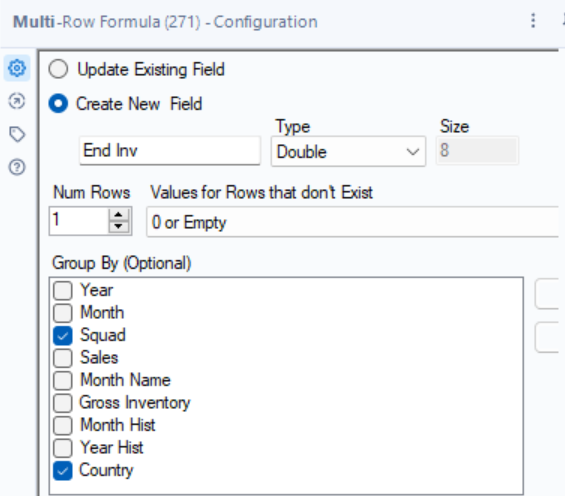Click the End Inv field name input

[x=170, y=151]
